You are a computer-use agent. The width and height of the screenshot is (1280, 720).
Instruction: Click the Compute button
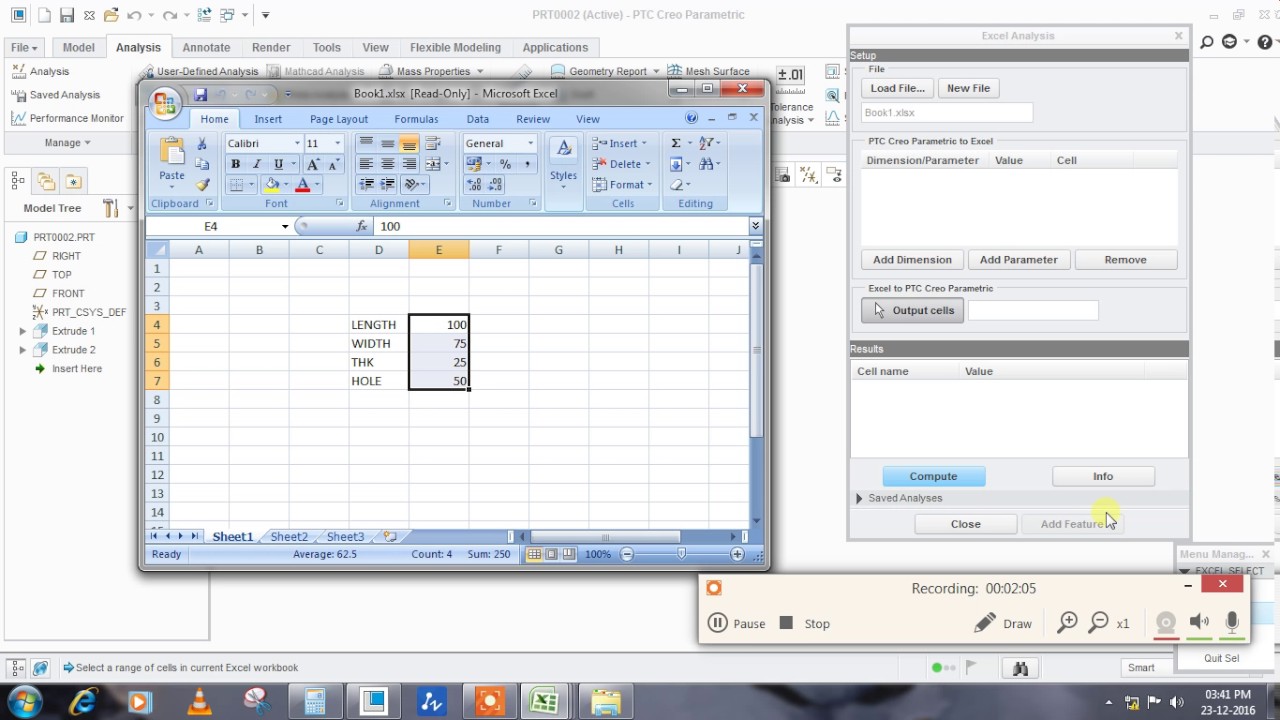point(933,477)
